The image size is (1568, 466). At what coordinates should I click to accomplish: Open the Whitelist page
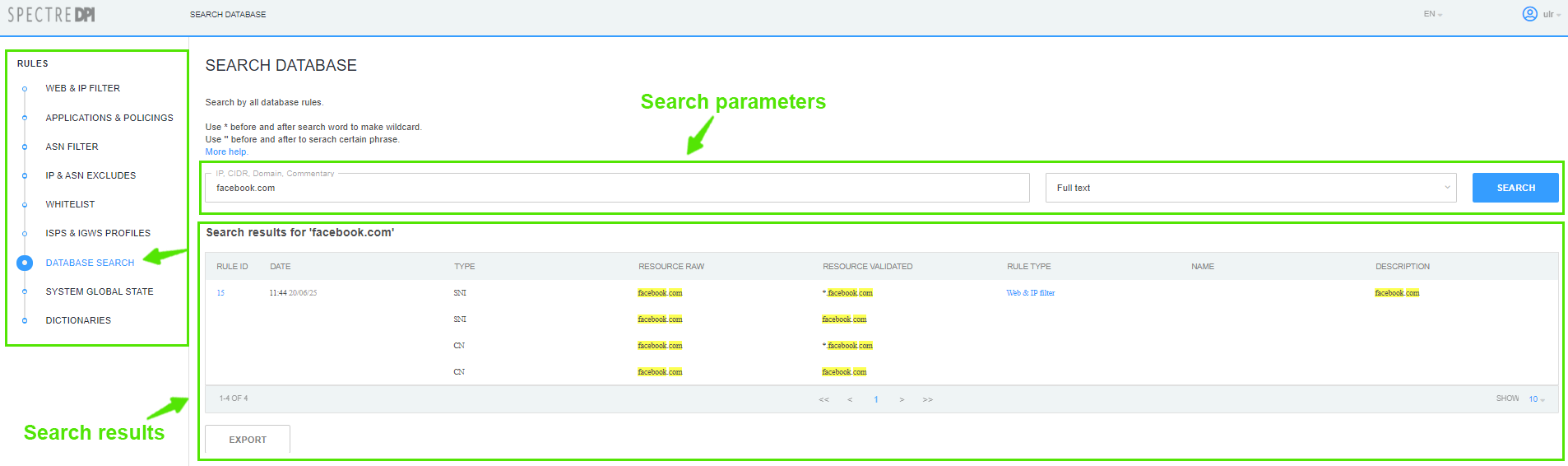[x=70, y=204]
